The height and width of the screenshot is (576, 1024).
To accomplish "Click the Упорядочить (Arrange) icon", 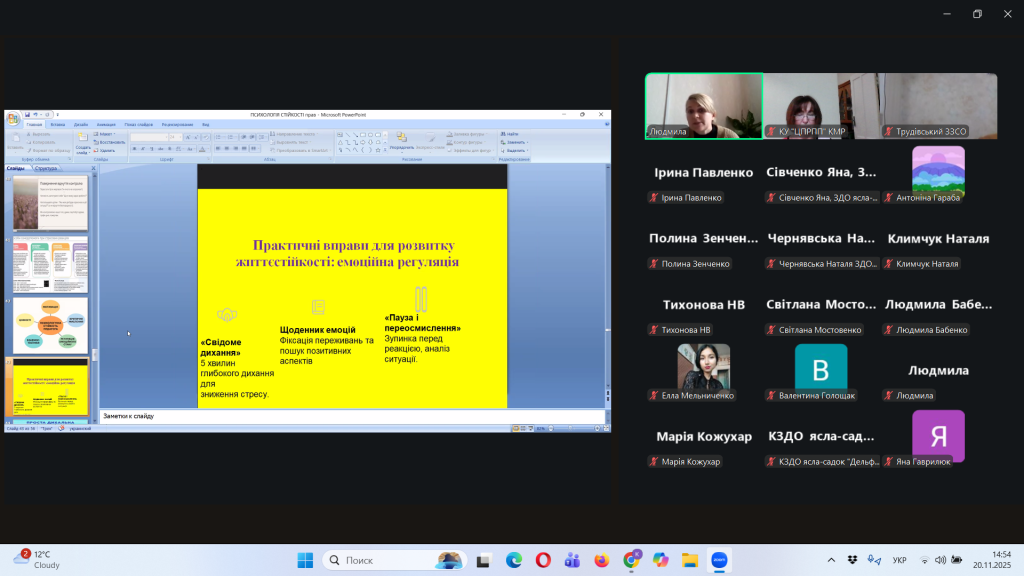I will pos(402,139).
